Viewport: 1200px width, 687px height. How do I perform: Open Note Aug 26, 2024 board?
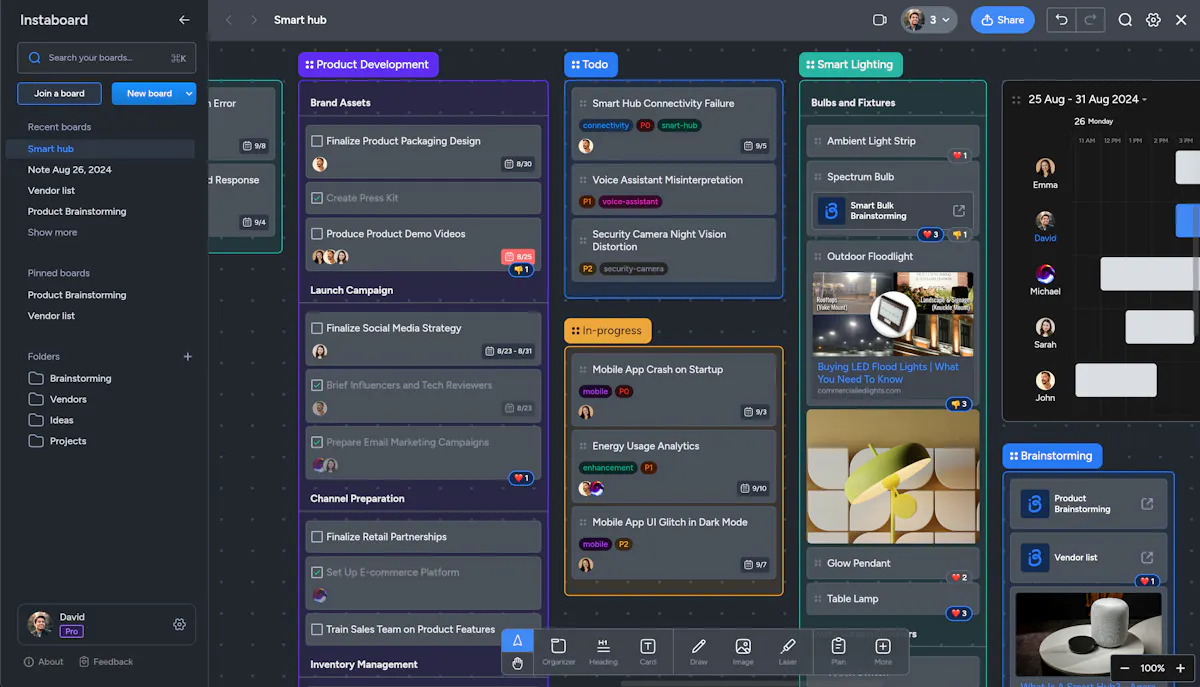pyautogui.click(x=69, y=170)
